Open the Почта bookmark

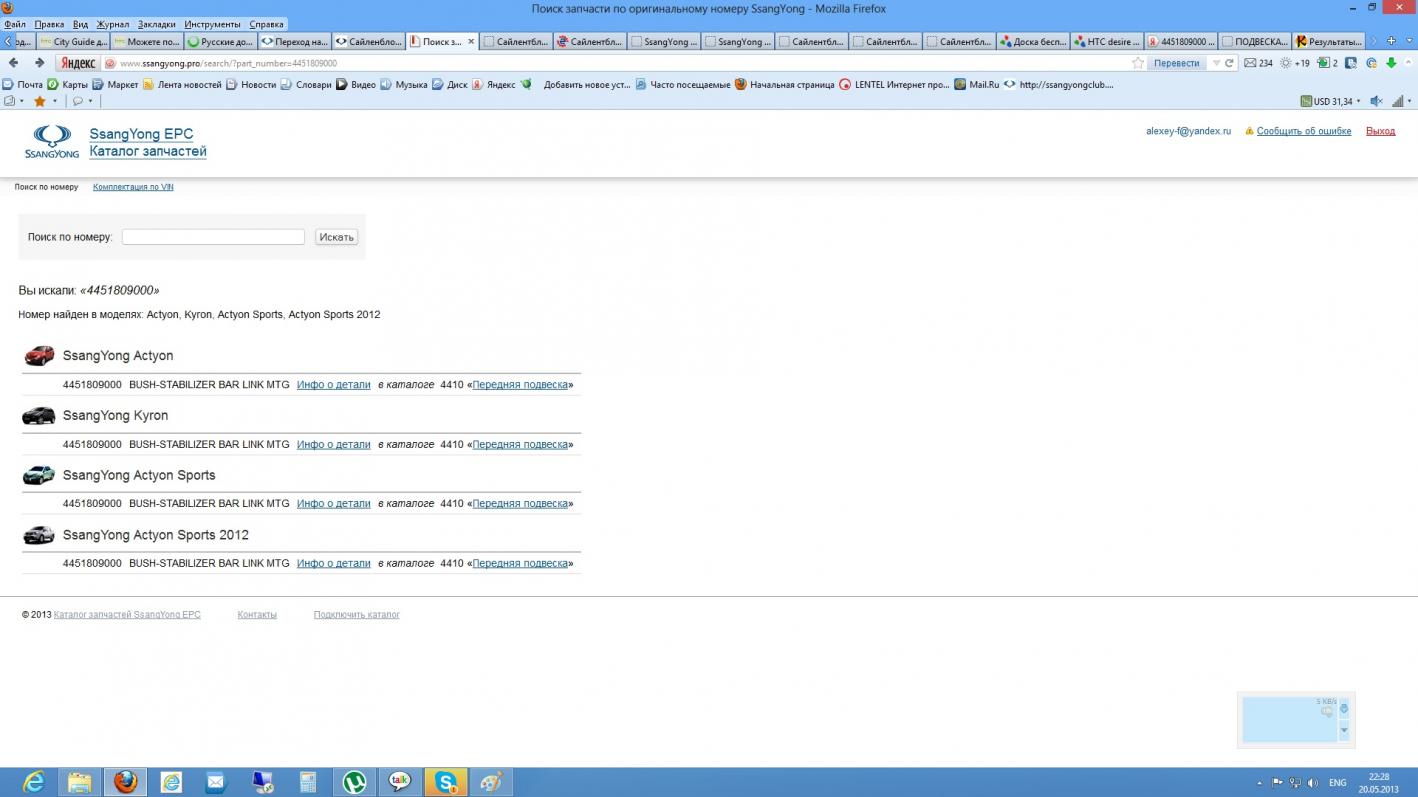(x=23, y=85)
